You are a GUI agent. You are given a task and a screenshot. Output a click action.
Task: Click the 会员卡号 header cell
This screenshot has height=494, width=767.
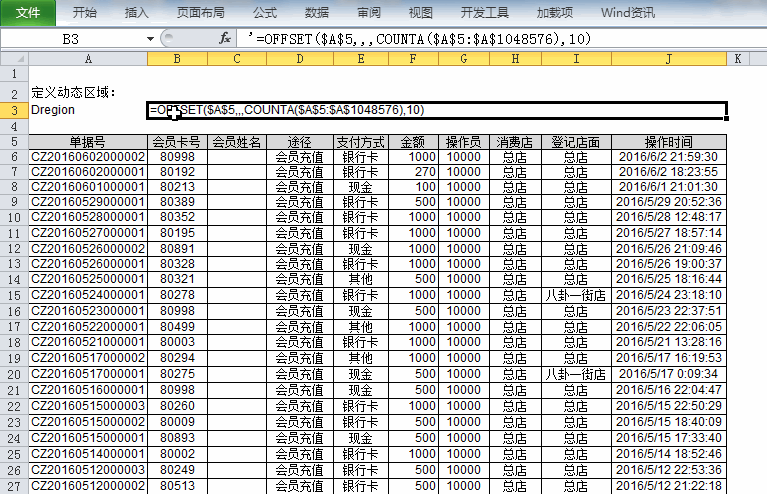[177, 142]
